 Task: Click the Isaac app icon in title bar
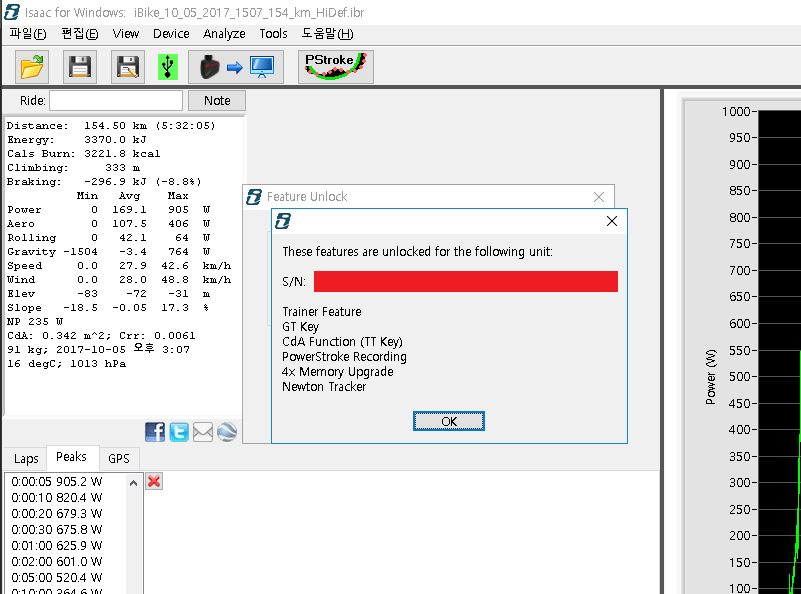[x=11, y=12]
